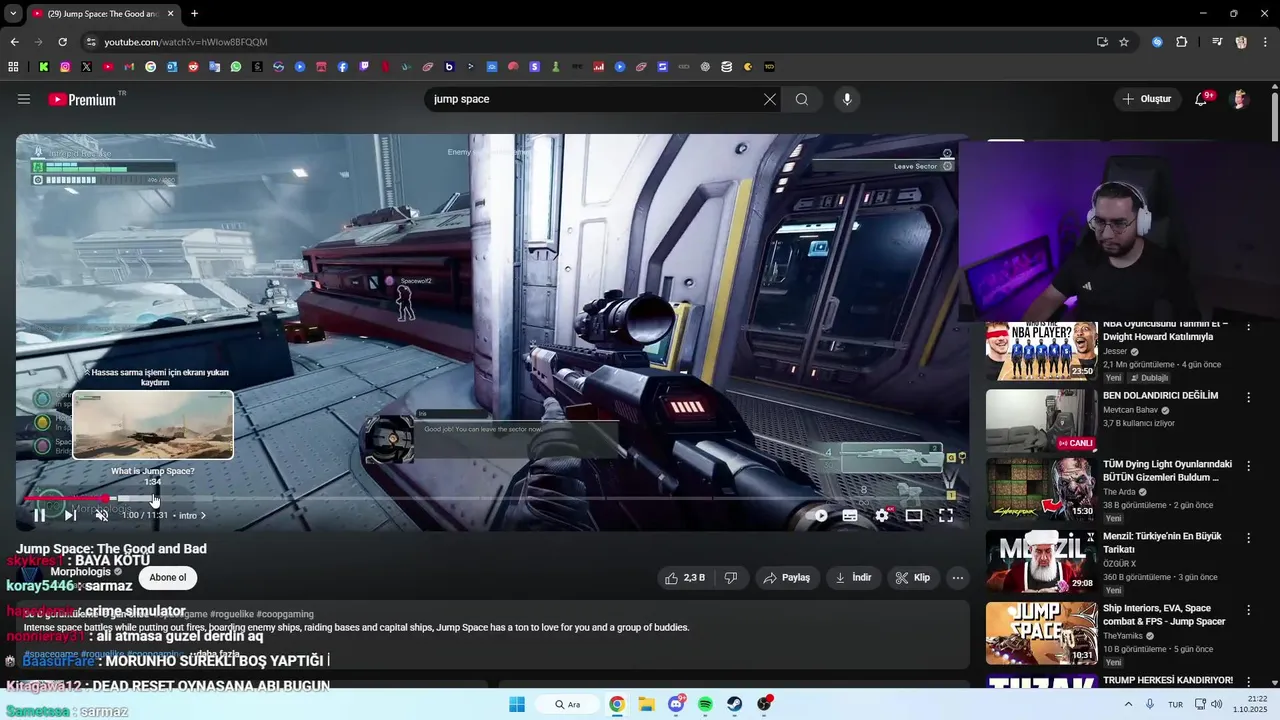Open the Chrome extensions puzzle icon
The image size is (1280, 720).
coord(1182,42)
